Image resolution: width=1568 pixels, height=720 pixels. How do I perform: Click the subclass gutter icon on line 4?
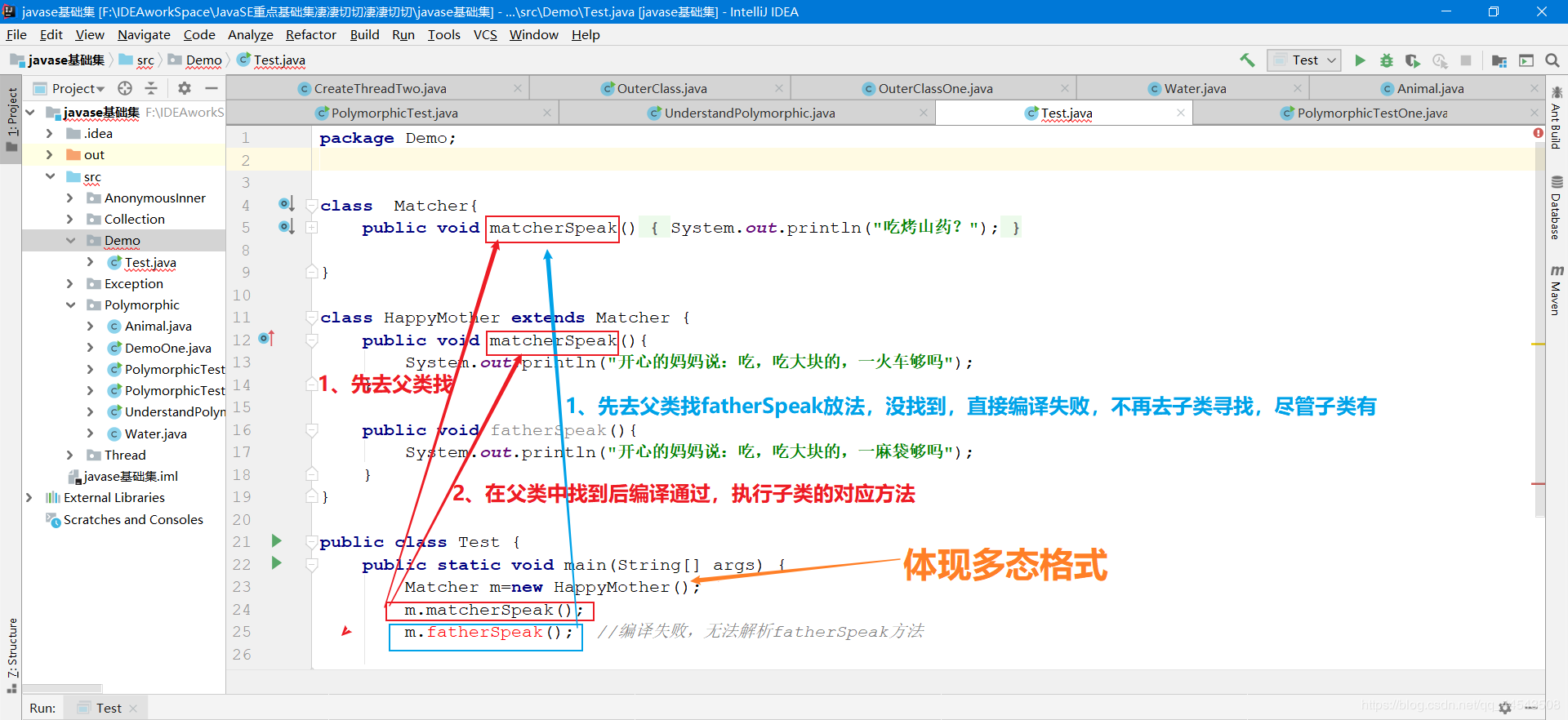(286, 204)
